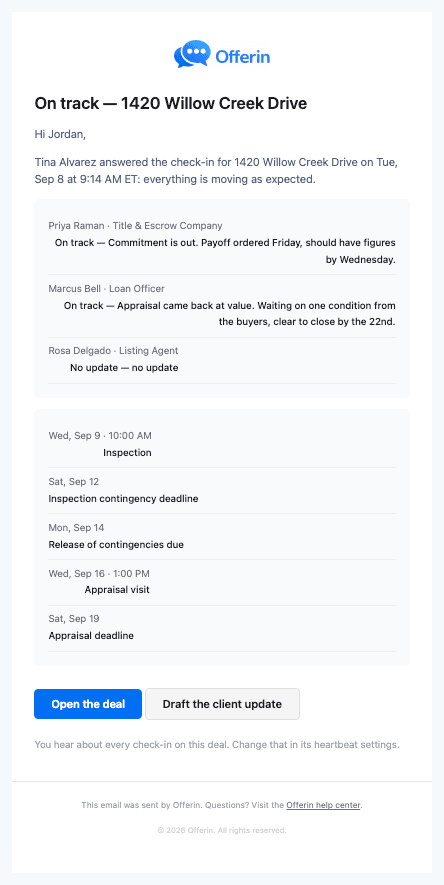
Task: Select the Marcus Bell Loan Officer row
Action: tap(222, 306)
